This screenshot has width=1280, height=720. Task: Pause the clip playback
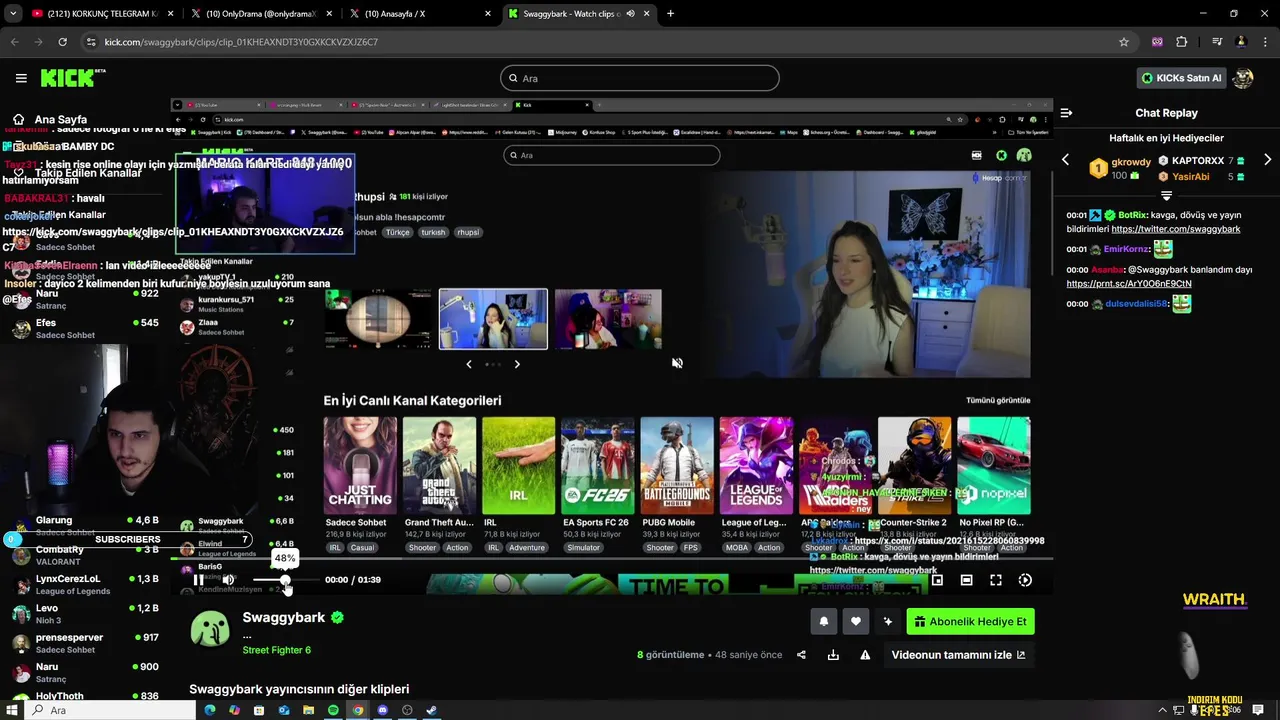coord(198,580)
